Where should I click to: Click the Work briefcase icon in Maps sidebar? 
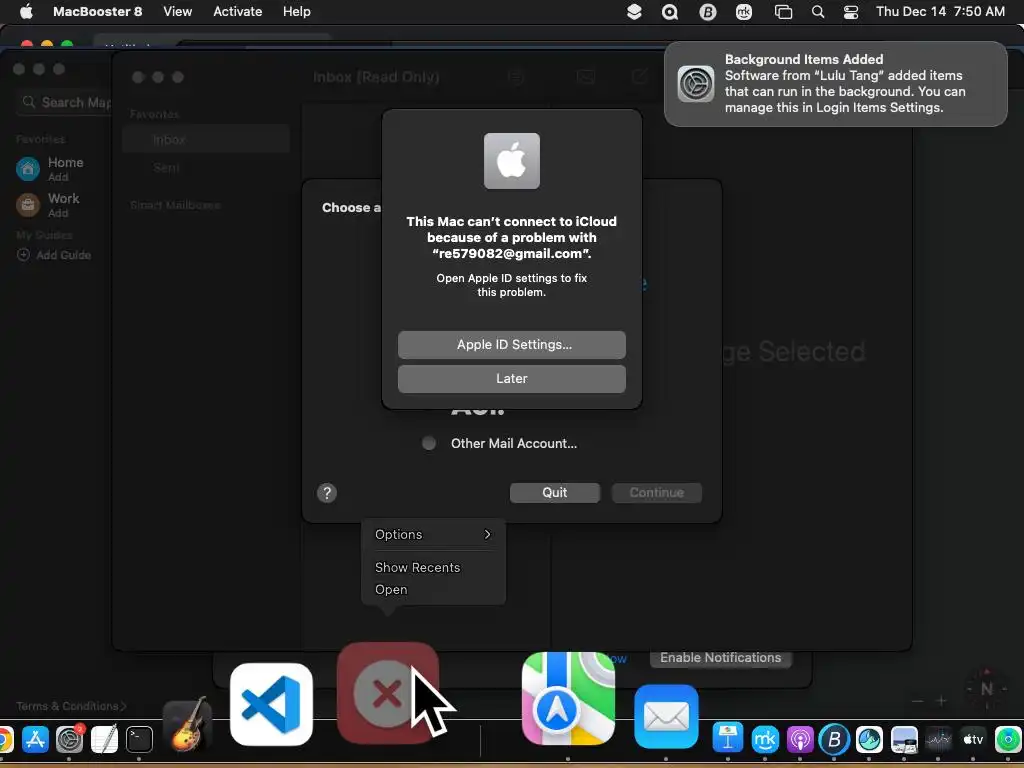pos(27,204)
